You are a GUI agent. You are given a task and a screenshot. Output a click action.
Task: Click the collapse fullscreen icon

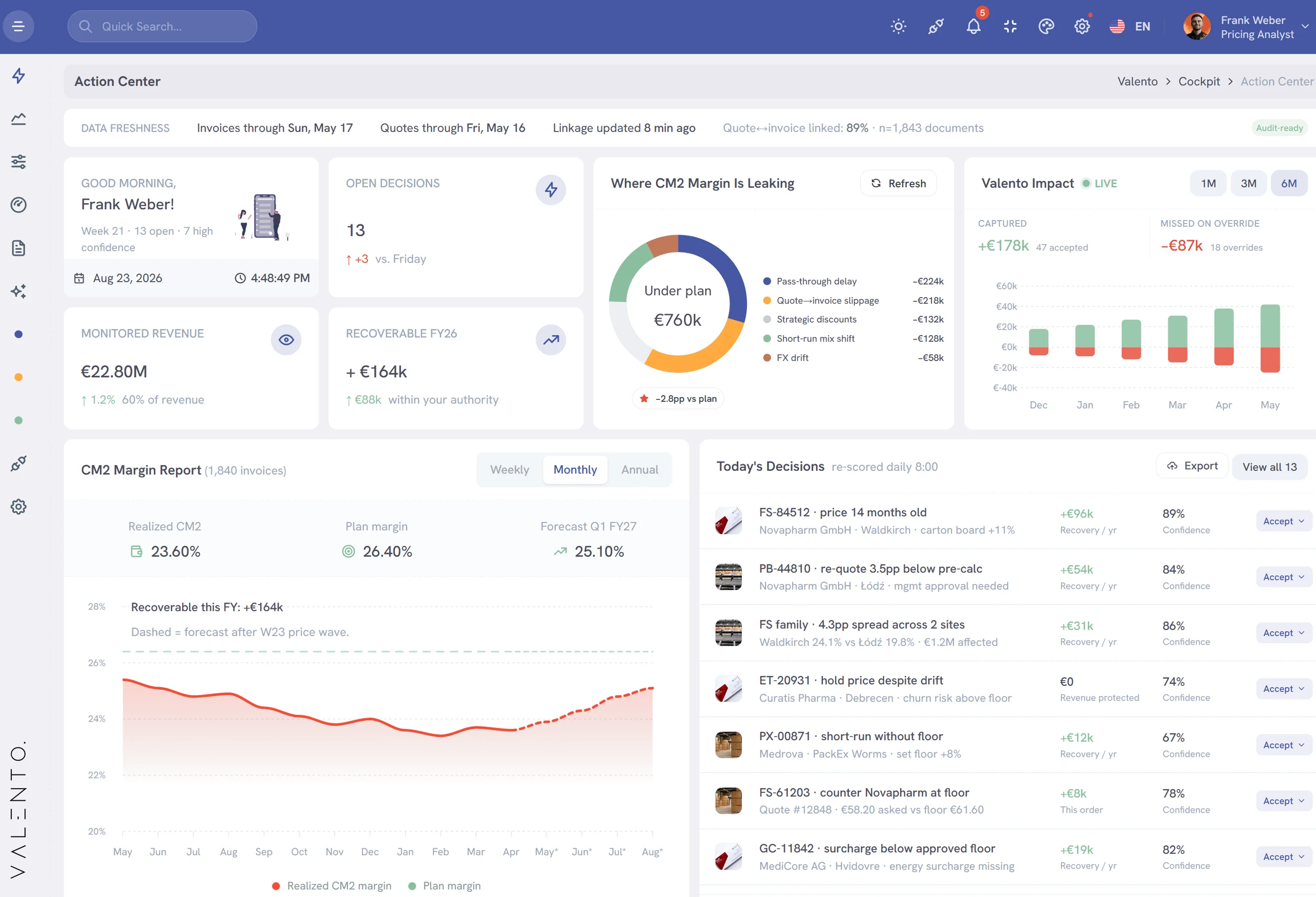[1010, 27]
